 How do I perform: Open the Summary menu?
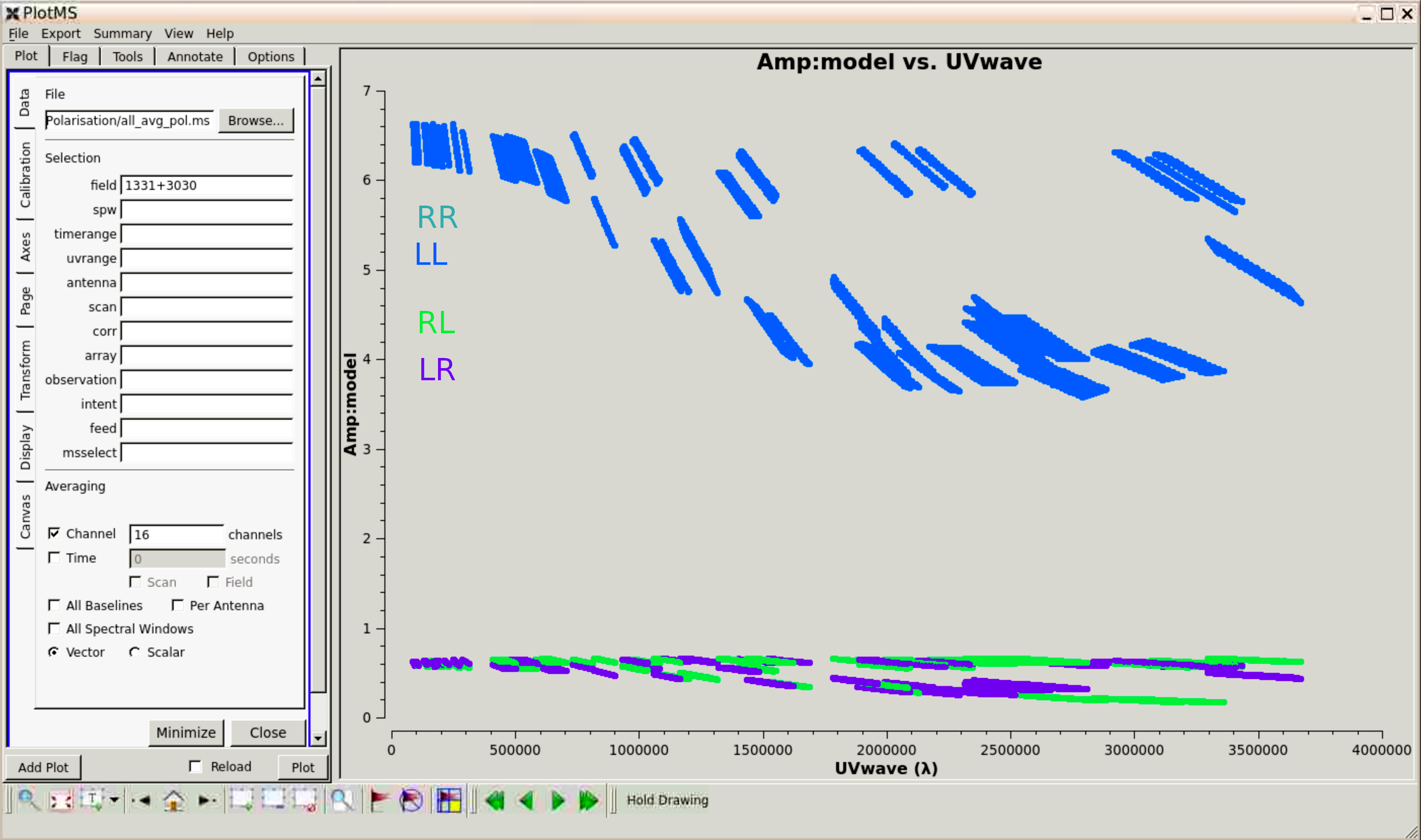pos(122,33)
